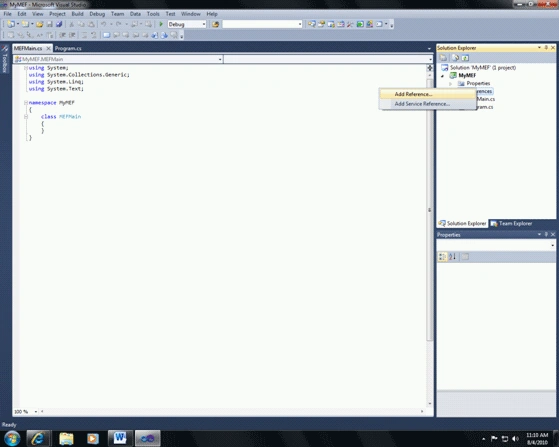Switch to Team Explorer tab

pyautogui.click(x=512, y=224)
